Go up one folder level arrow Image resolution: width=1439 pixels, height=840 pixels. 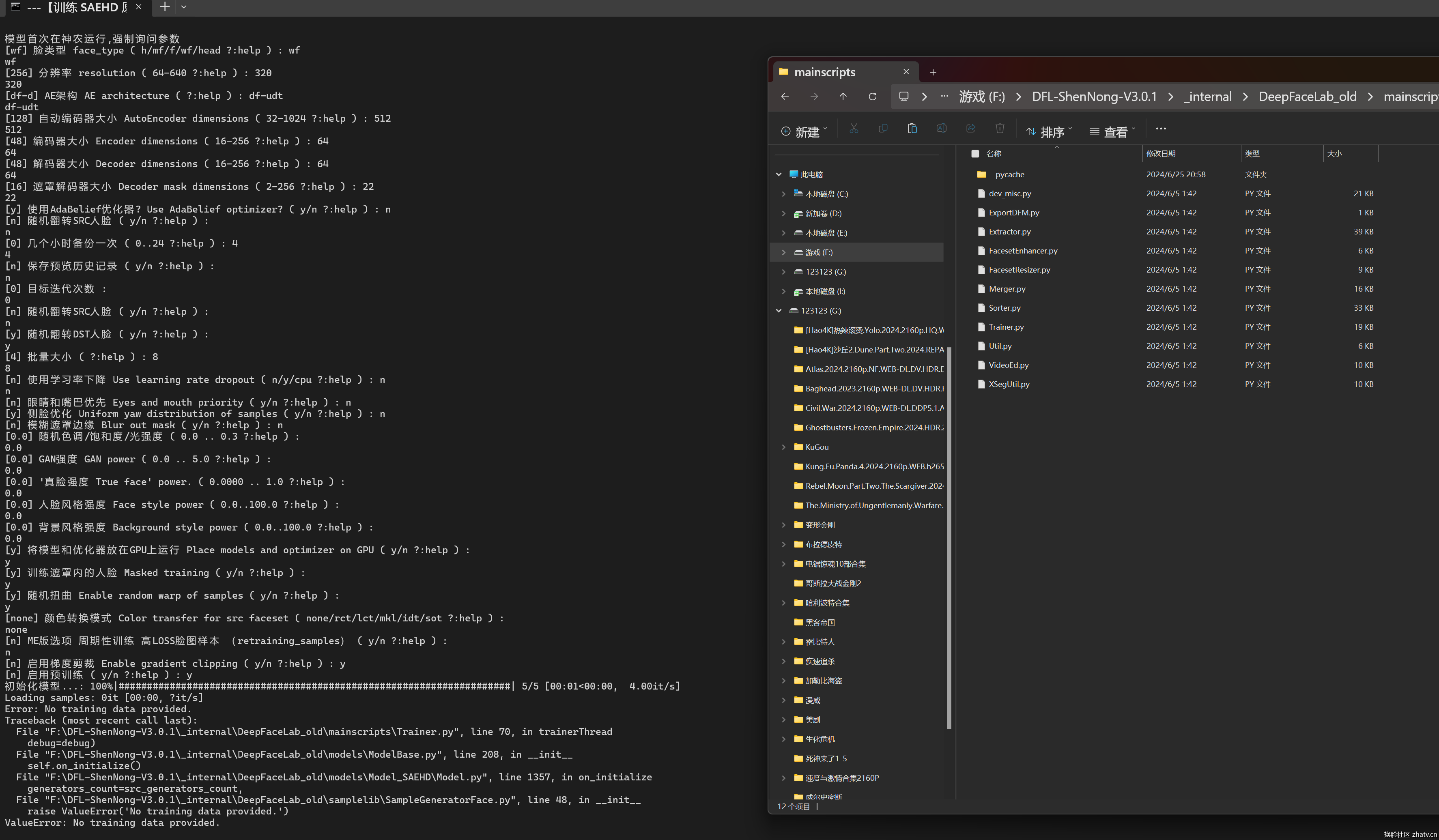point(843,97)
